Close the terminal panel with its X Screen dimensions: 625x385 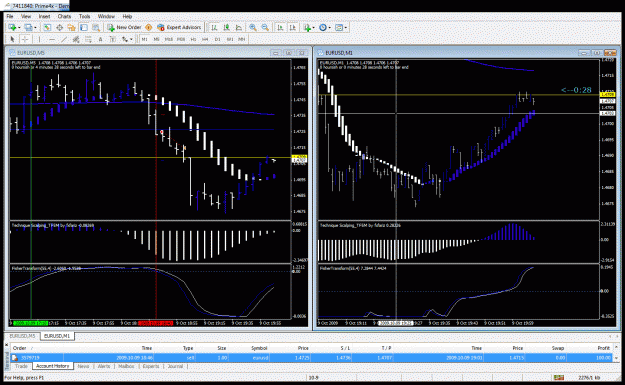tap(6, 344)
